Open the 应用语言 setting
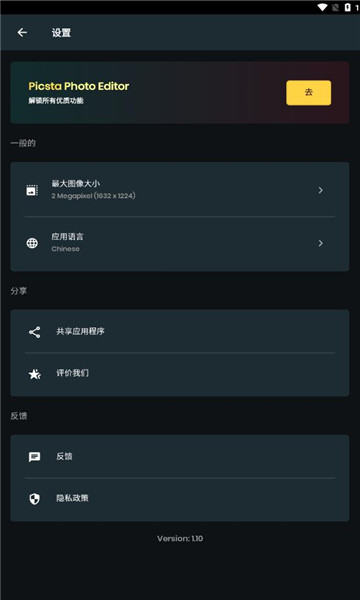 click(180, 244)
